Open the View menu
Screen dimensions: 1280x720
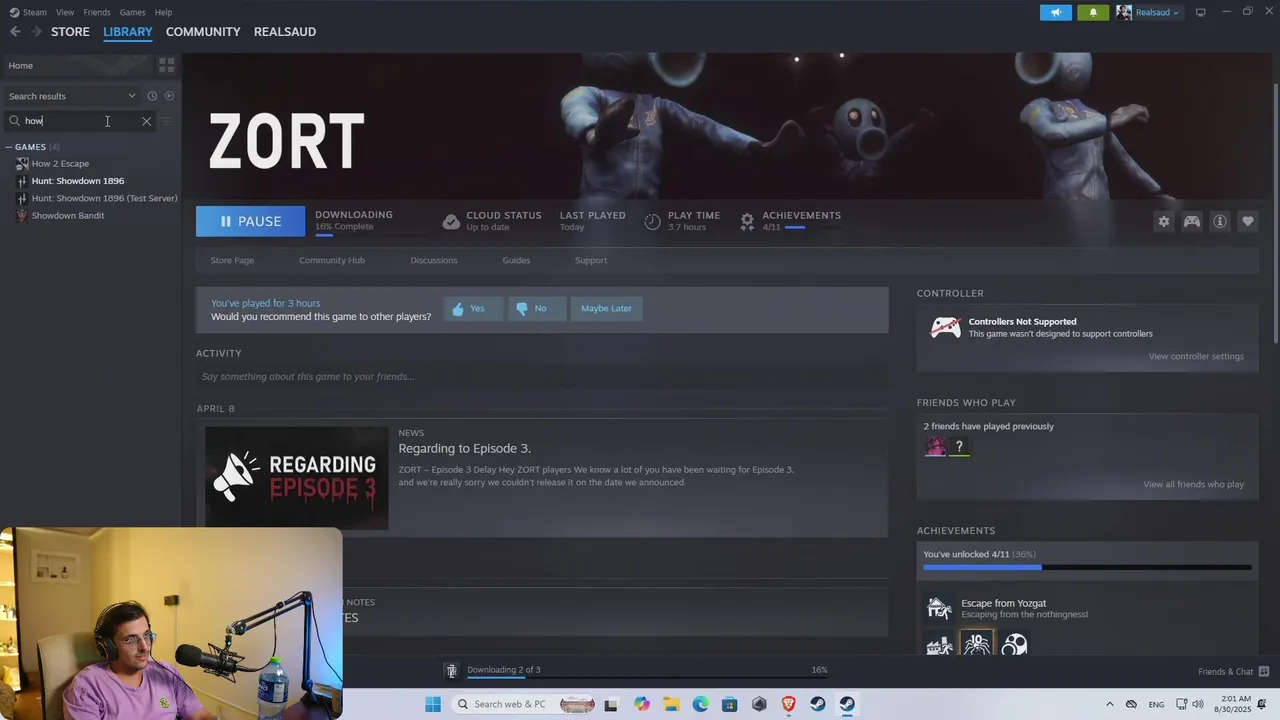pos(65,12)
